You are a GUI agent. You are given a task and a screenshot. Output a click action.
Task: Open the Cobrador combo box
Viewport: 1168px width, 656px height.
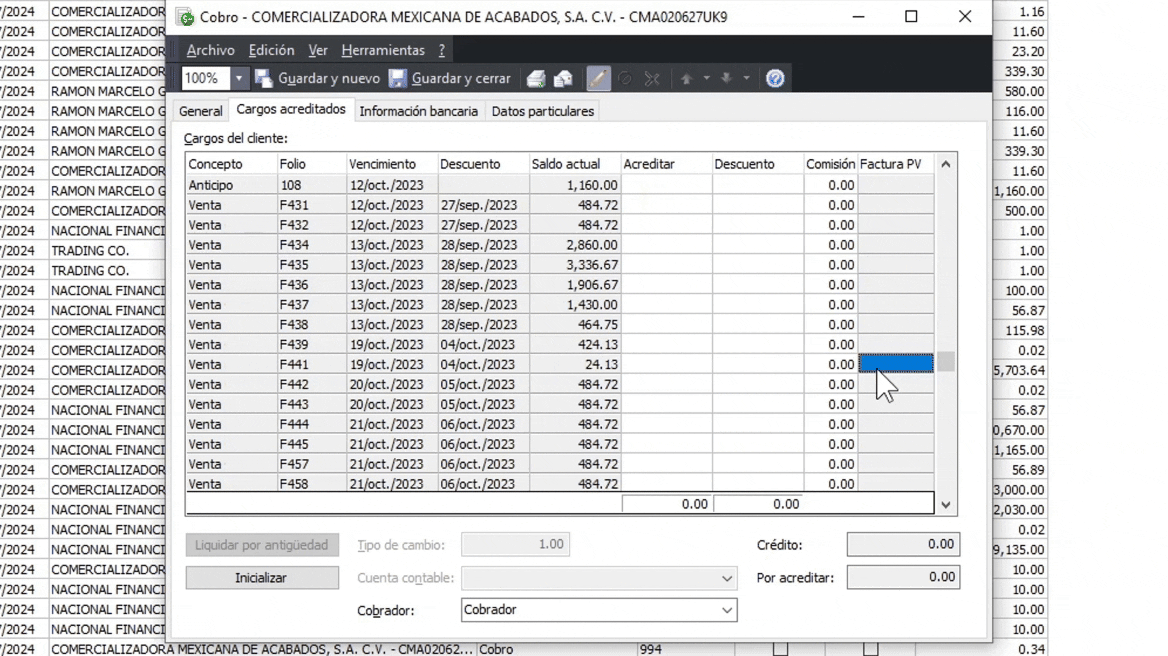pos(599,610)
